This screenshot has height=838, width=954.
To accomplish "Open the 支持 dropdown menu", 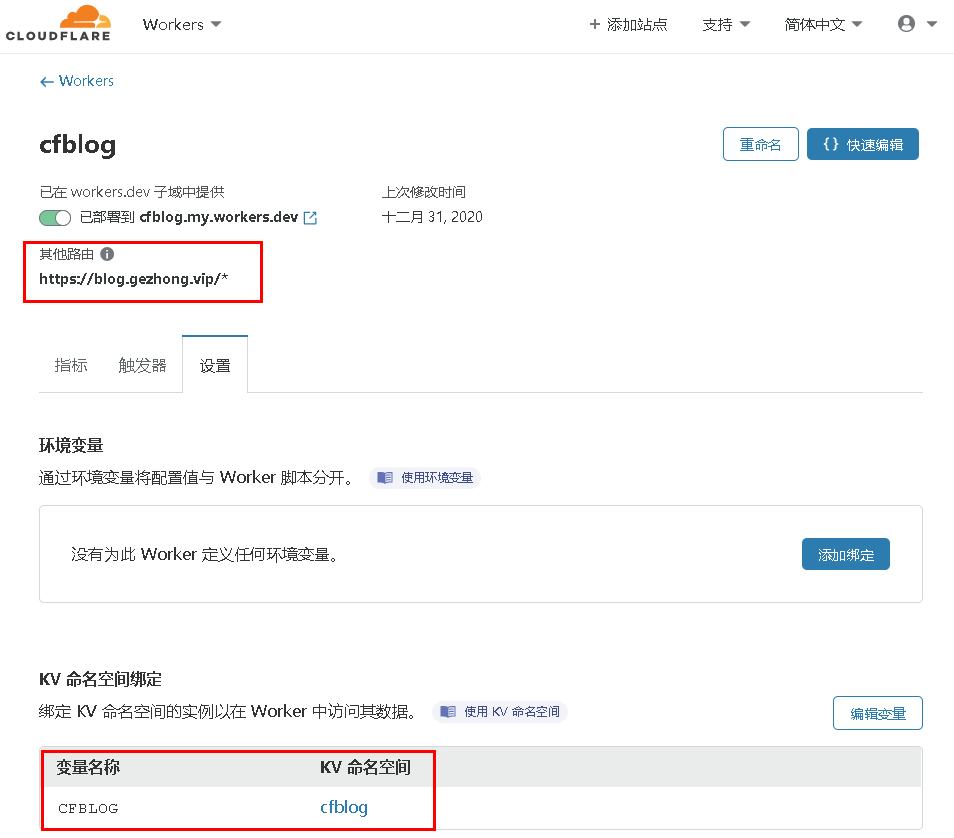I will click(x=726, y=25).
